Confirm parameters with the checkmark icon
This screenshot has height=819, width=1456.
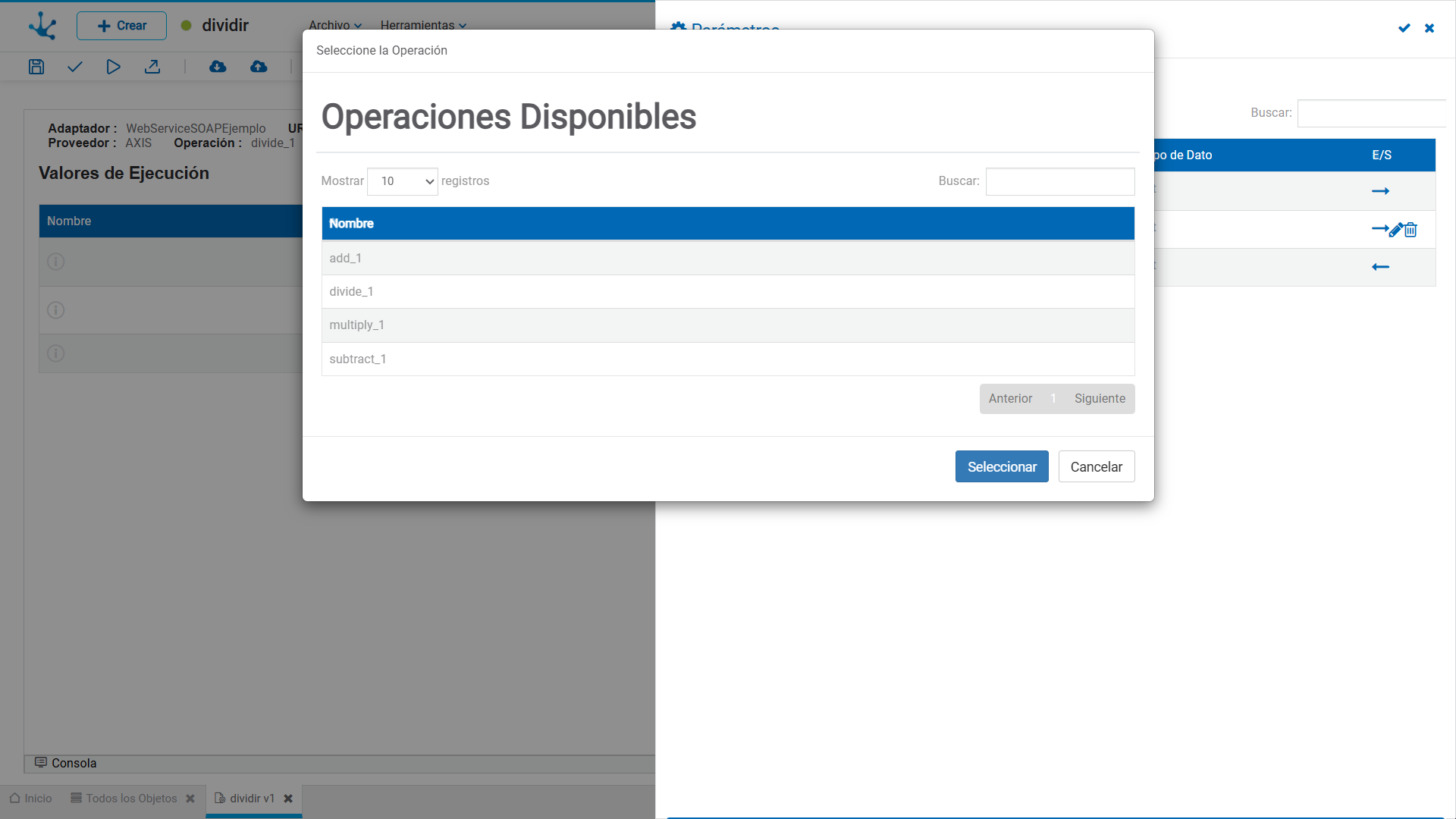[x=1404, y=28]
